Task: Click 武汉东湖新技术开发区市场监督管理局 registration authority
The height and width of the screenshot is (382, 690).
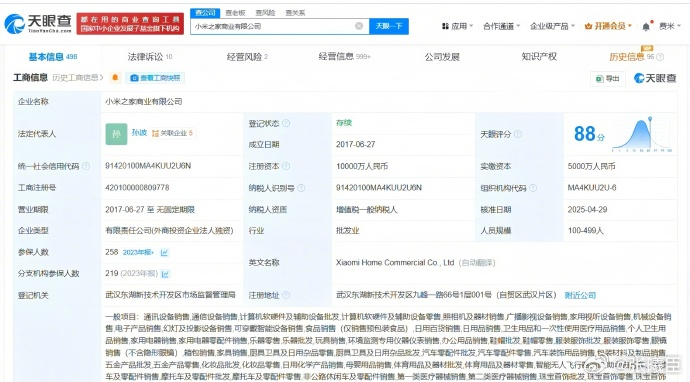Action: pyautogui.click(x=170, y=295)
